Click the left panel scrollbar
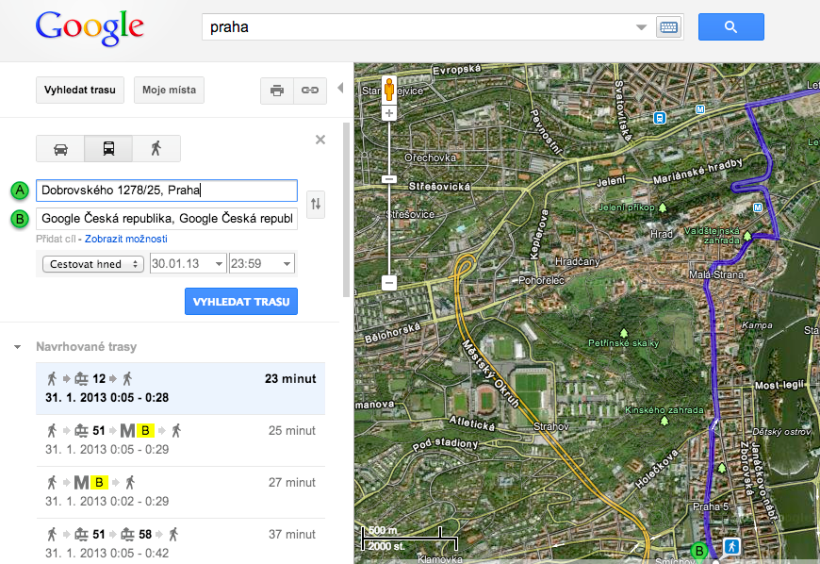Viewport: 820px width, 564px height. [x=346, y=209]
